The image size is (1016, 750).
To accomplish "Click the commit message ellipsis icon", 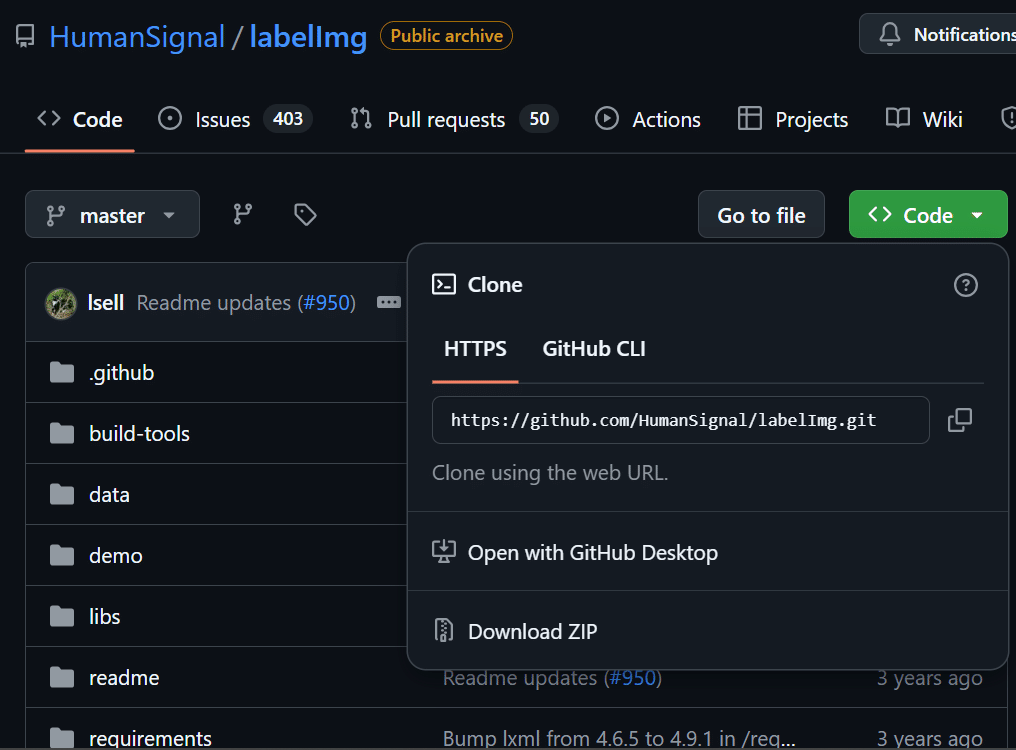I will pyautogui.click(x=389, y=302).
